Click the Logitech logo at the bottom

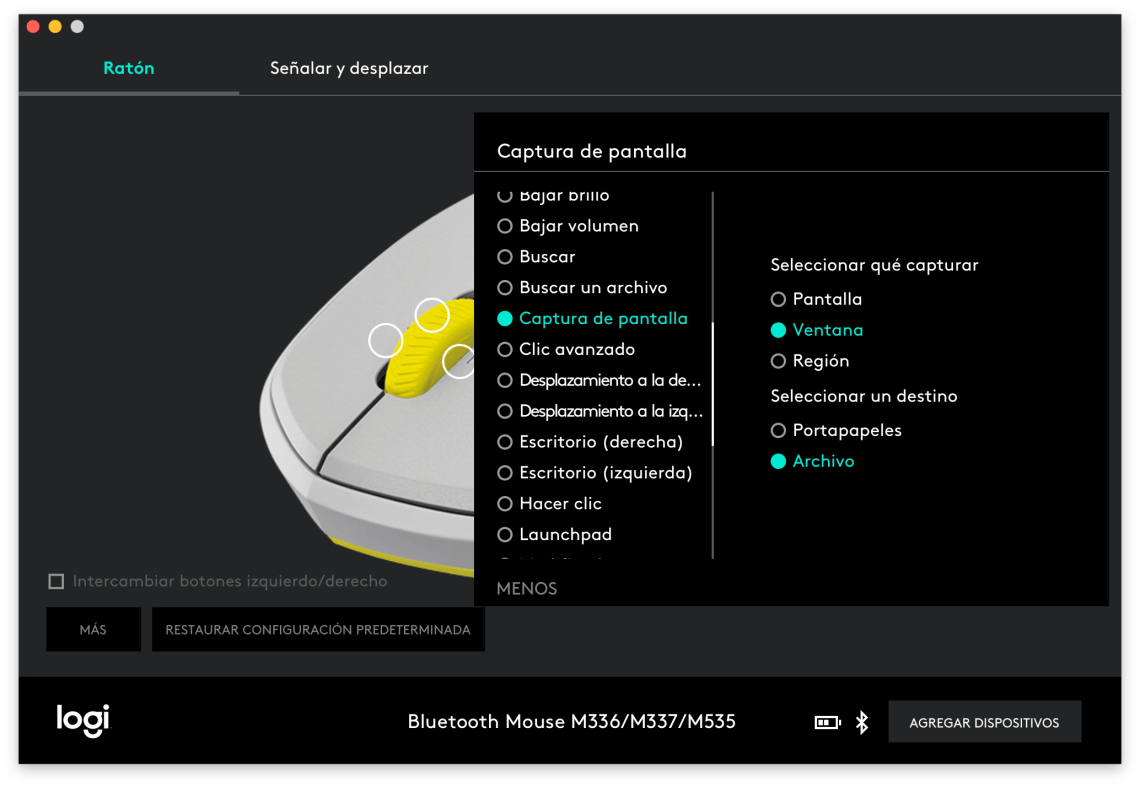point(83,721)
